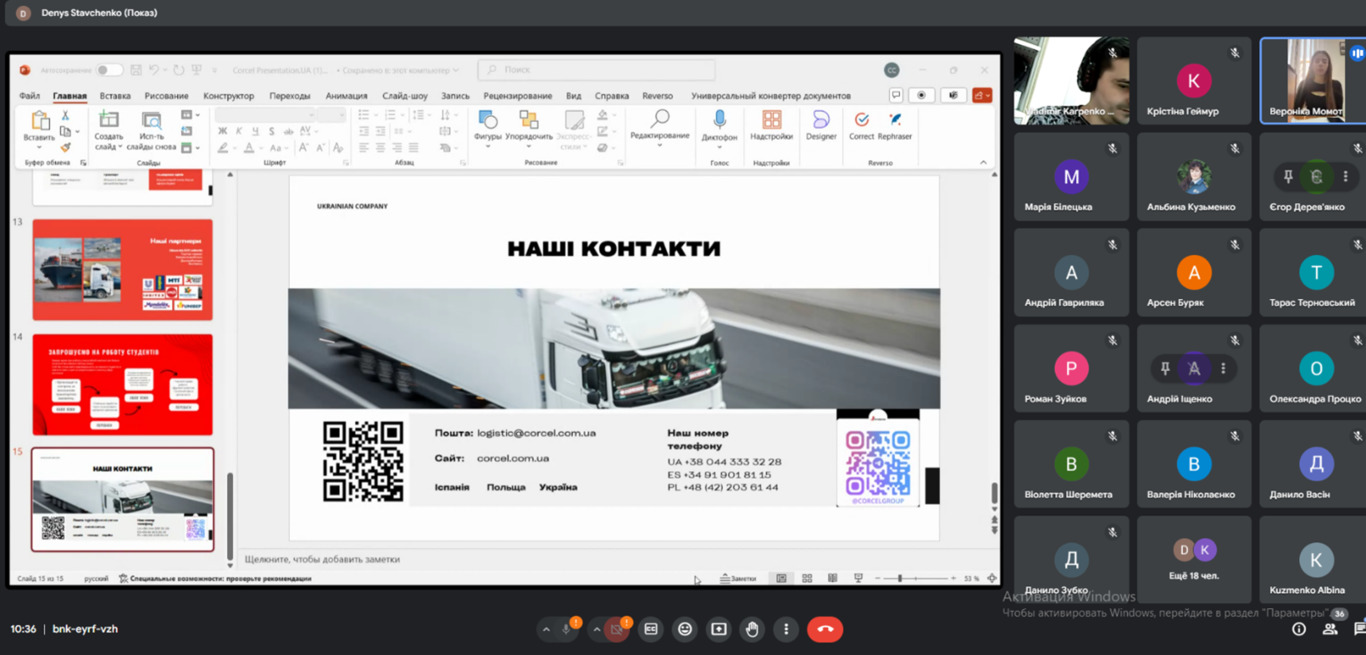The height and width of the screenshot is (655, 1366).
Task: Select slide 15 thumbnail Наші контакти
Action: (x=123, y=499)
